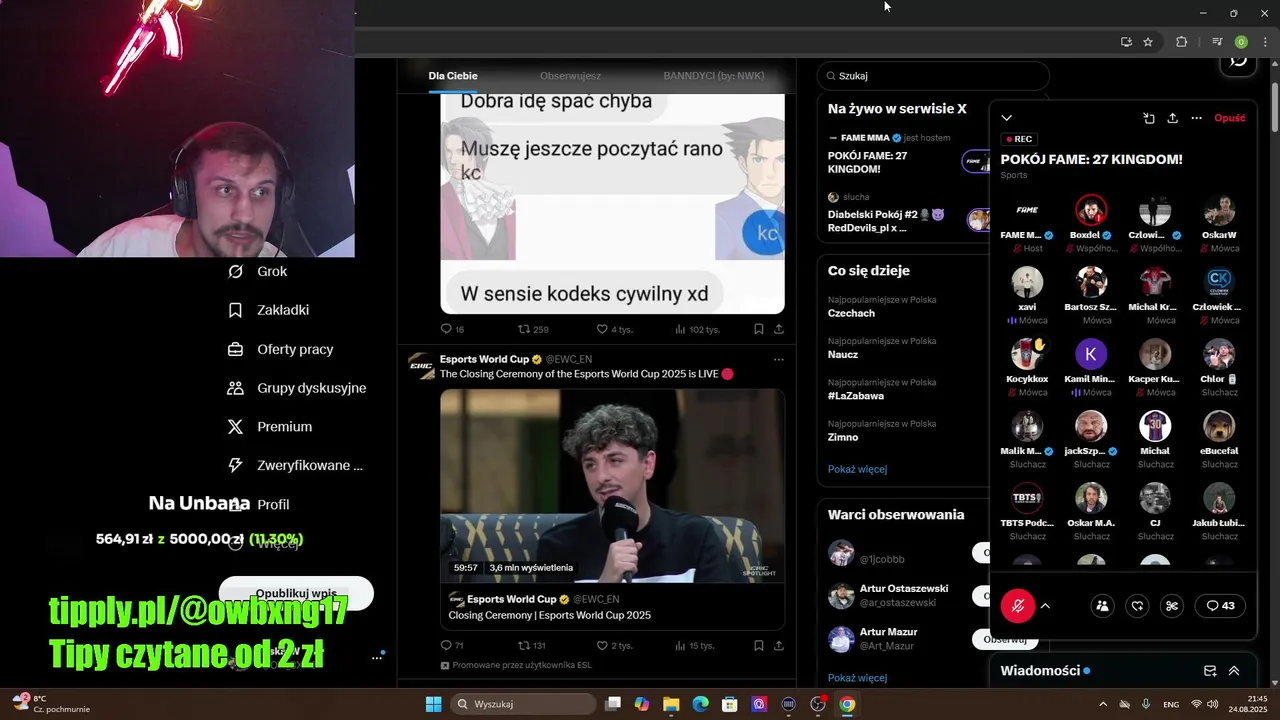View stats of the kodeks cywilny post

(x=697, y=329)
